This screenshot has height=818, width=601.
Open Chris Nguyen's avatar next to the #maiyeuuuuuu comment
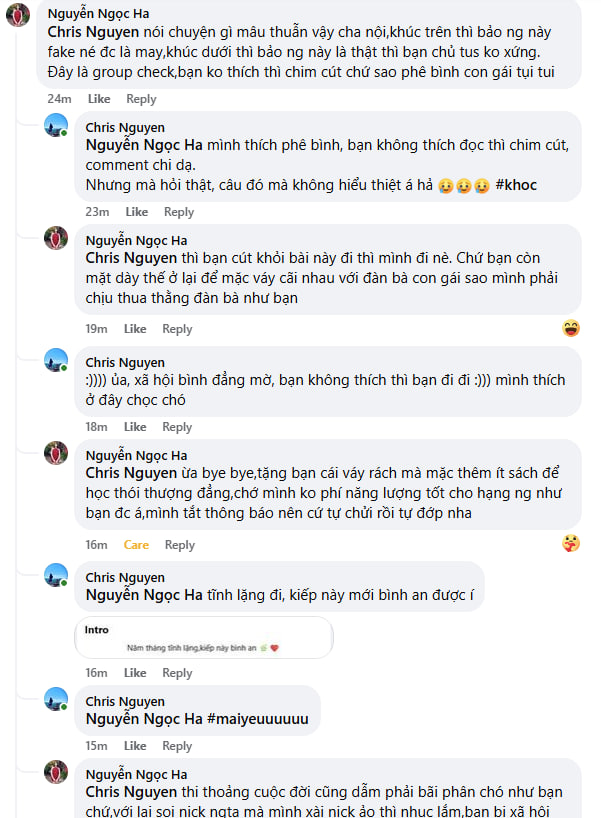click(56, 699)
